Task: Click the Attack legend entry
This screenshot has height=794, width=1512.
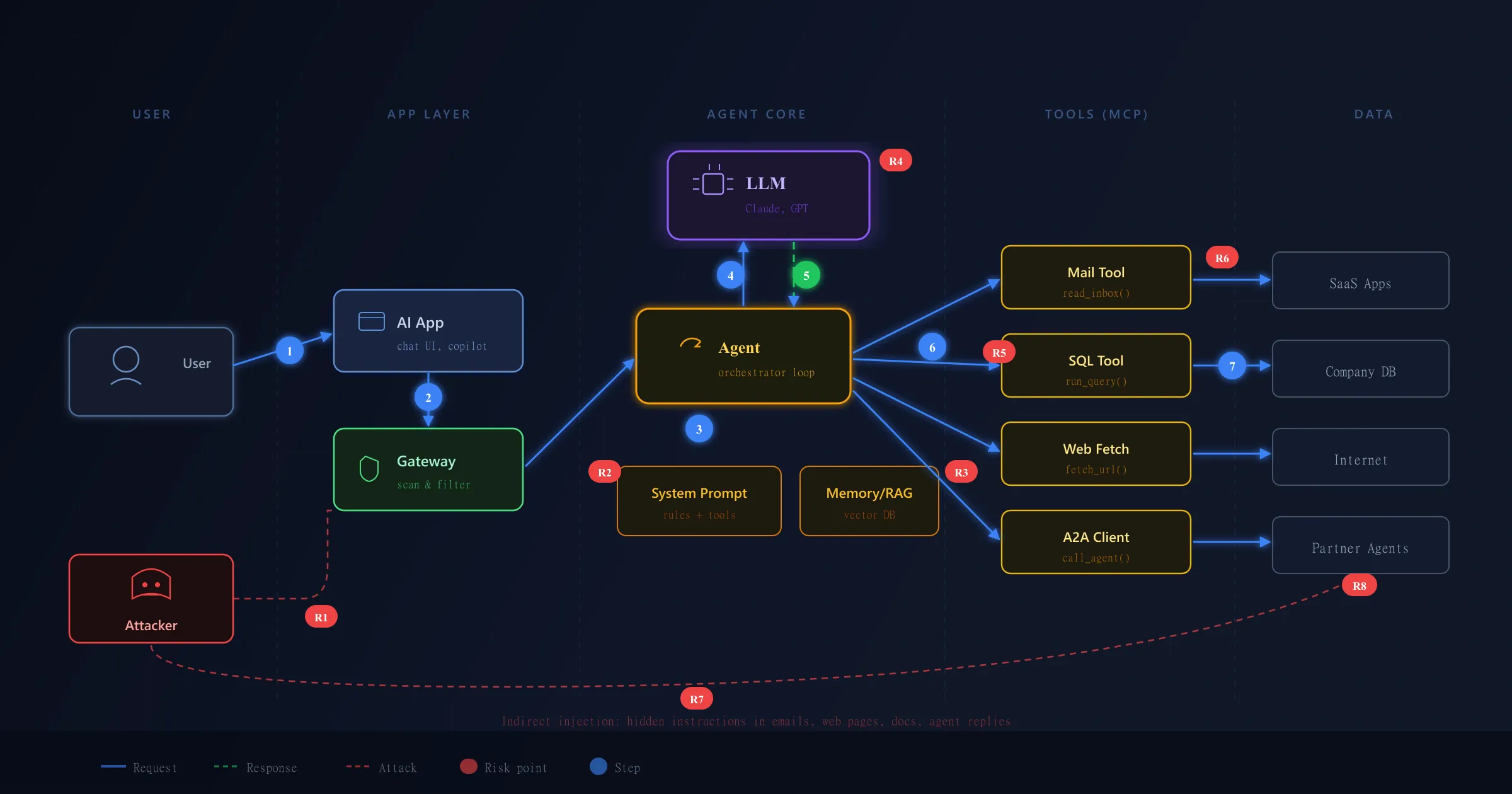Action: [382, 768]
